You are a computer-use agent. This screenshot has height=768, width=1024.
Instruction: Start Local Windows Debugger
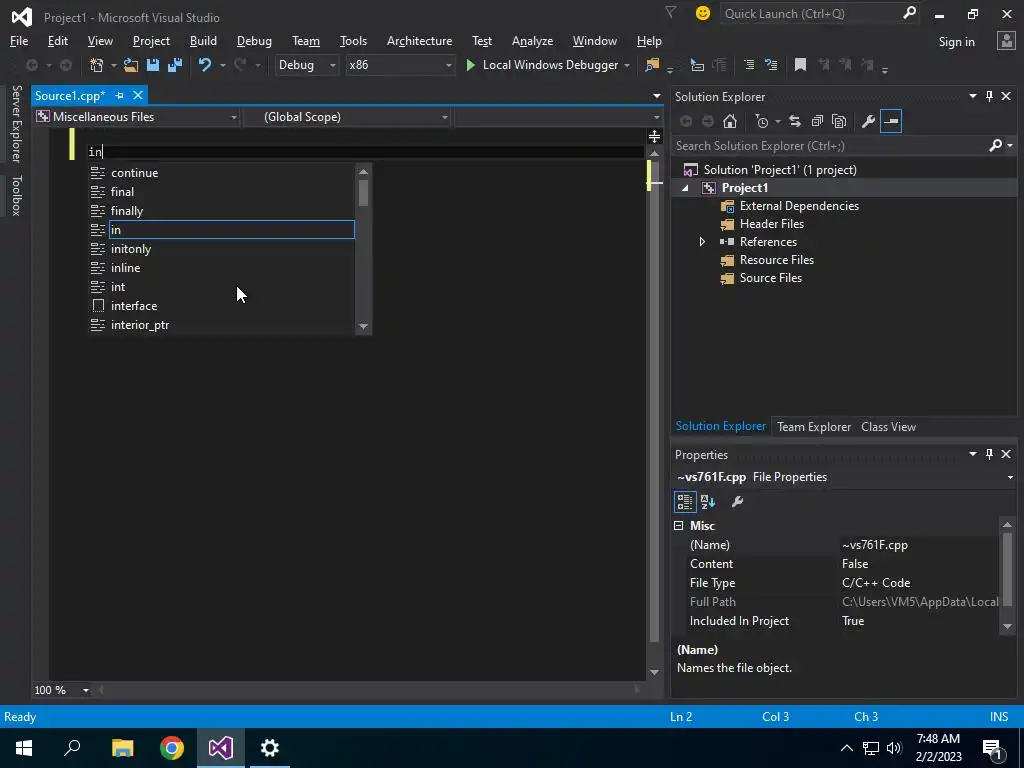(542, 65)
